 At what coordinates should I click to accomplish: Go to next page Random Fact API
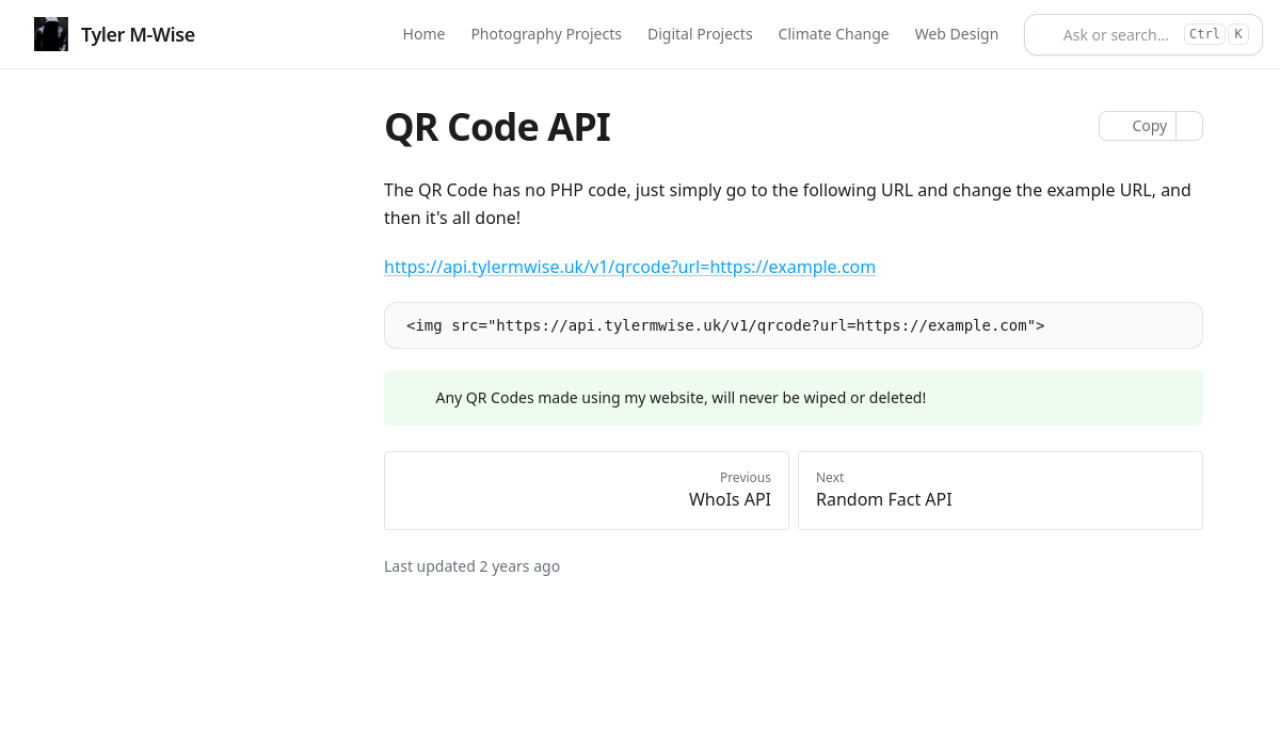coord(999,490)
